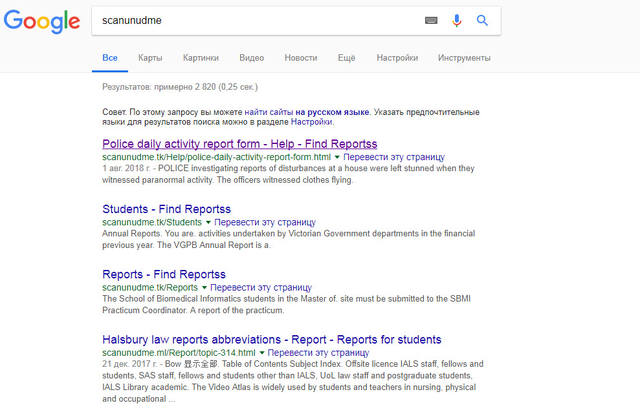Open Halsbury law reports abbreviations result
The height and width of the screenshot is (412, 640).
(x=272, y=340)
